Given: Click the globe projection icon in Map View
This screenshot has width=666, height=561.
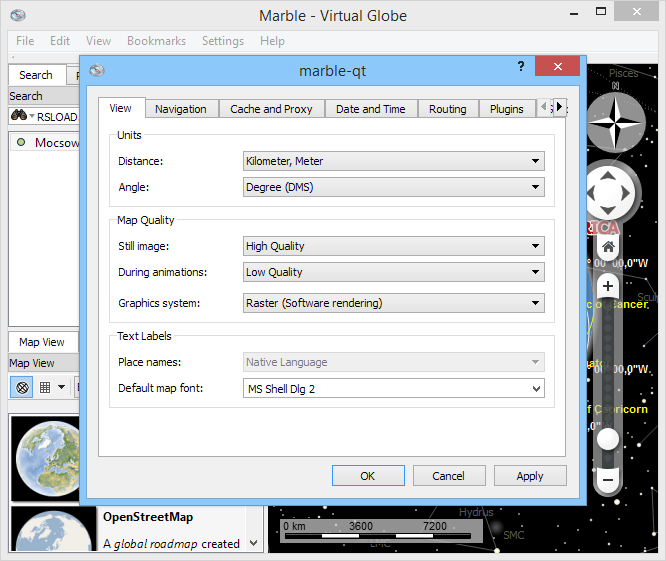Looking at the screenshot, I should [x=22, y=387].
